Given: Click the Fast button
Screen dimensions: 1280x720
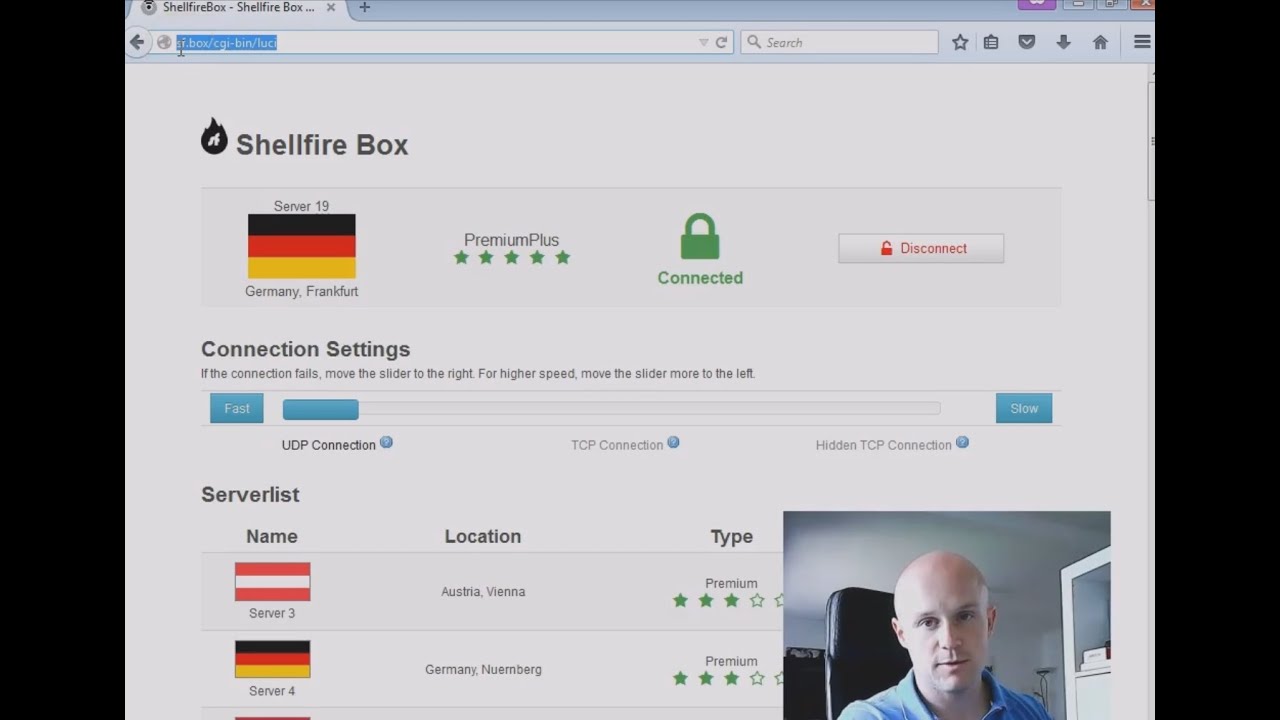Looking at the screenshot, I should click(237, 408).
